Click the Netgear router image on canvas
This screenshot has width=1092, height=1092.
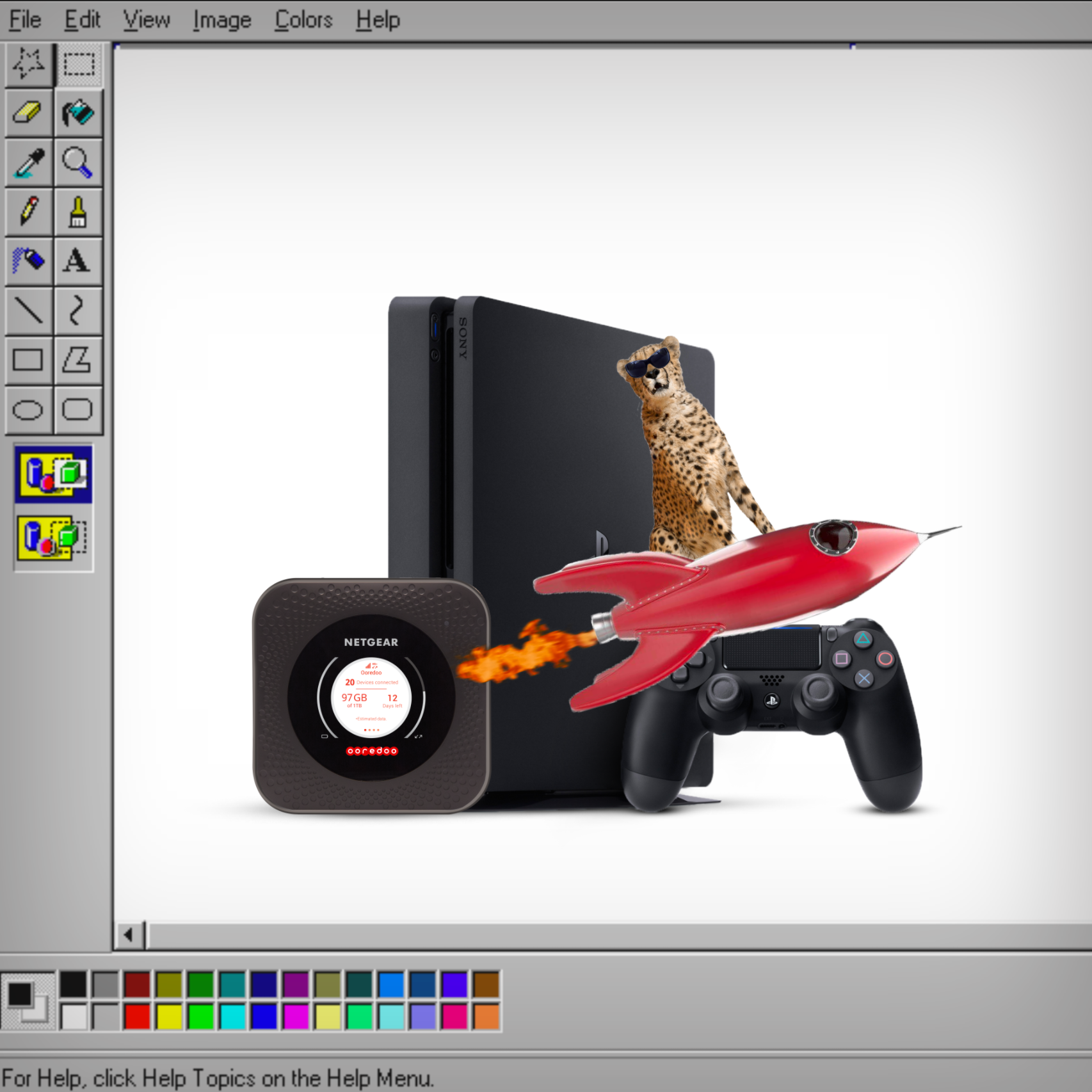pos(371,696)
